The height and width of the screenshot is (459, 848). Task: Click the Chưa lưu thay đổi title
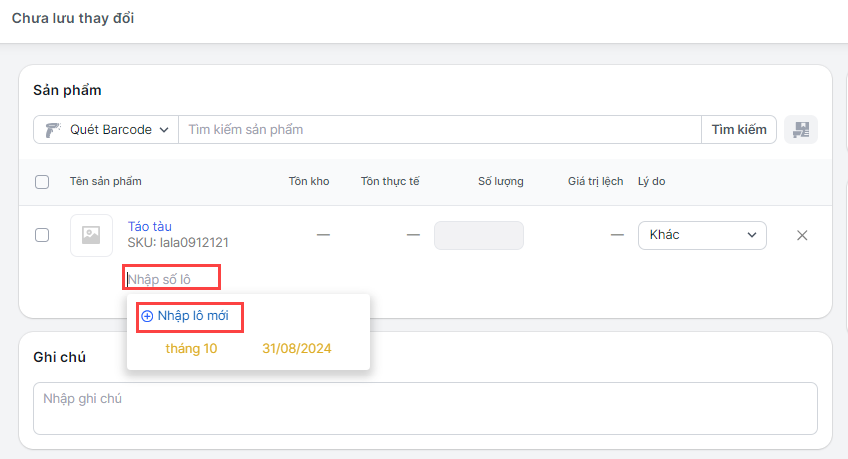coord(73,18)
